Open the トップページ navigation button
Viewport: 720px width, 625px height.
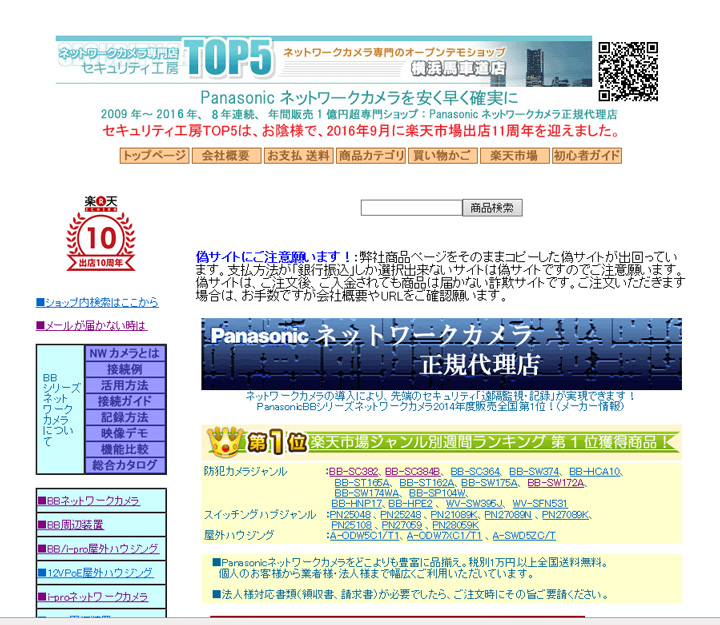click(x=154, y=156)
